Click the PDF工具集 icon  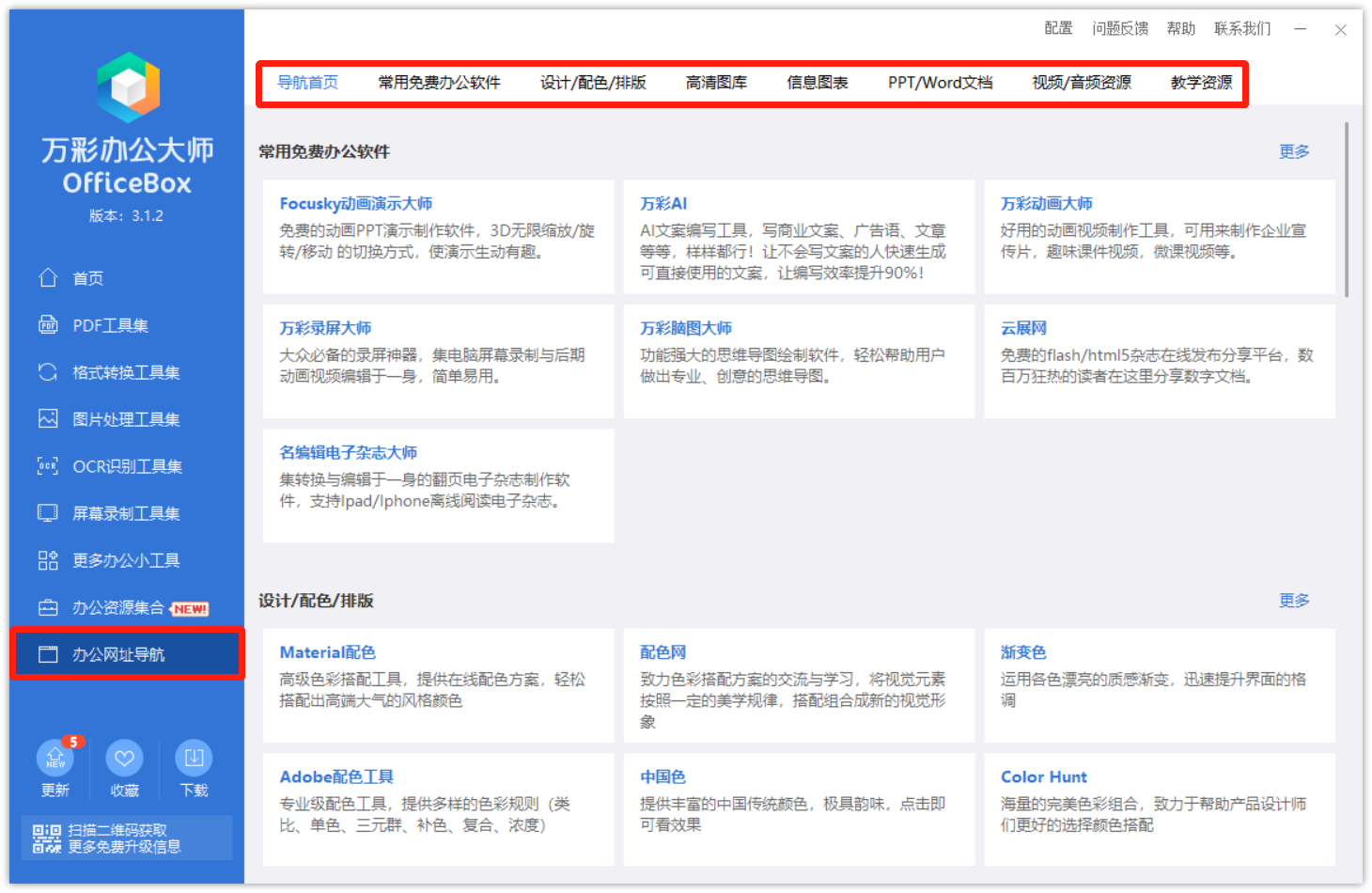[x=48, y=324]
